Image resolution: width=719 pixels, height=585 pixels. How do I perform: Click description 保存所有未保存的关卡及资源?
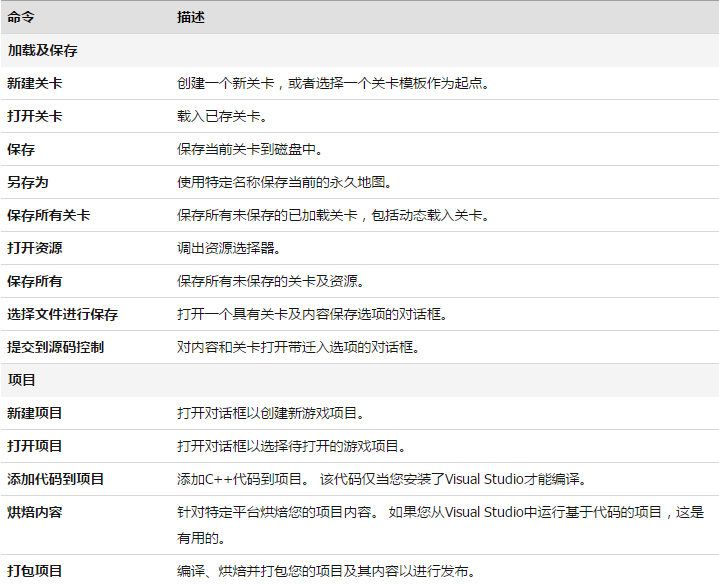271,281
